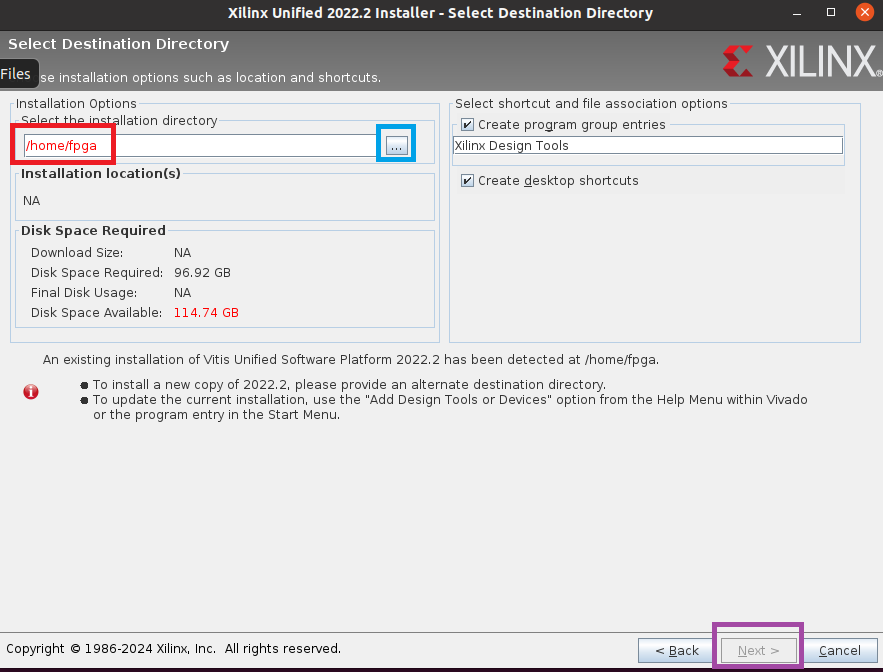Image resolution: width=883 pixels, height=672 pixels.
Task: Close the installer with the orange X
Action: point(864,12)
